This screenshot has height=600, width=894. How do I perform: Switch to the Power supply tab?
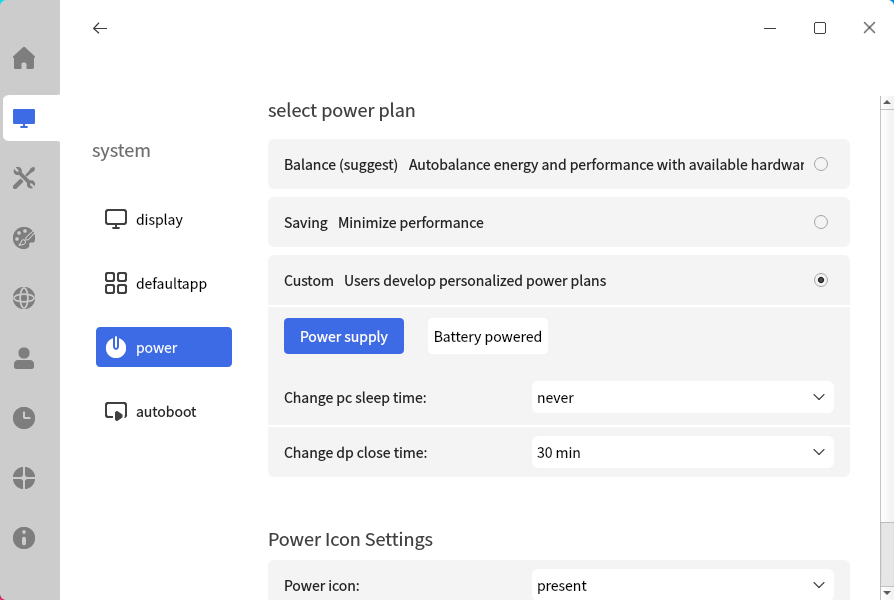pos(344,336)
